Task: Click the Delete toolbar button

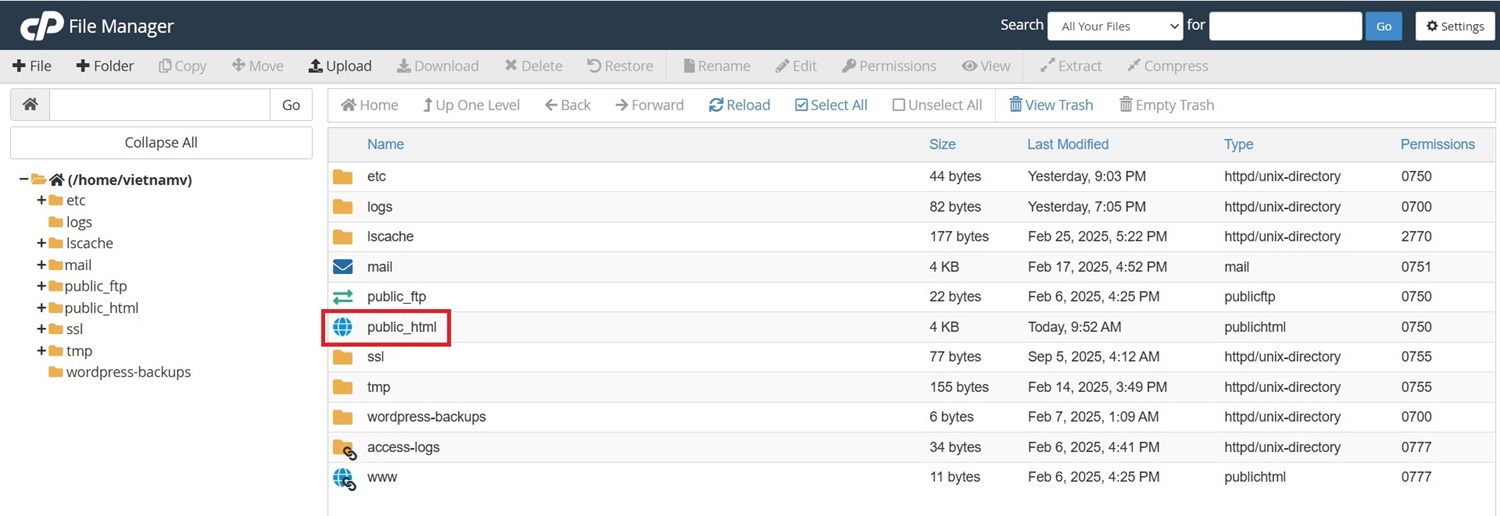Action: pyautogui.click(x=533, y=66)
